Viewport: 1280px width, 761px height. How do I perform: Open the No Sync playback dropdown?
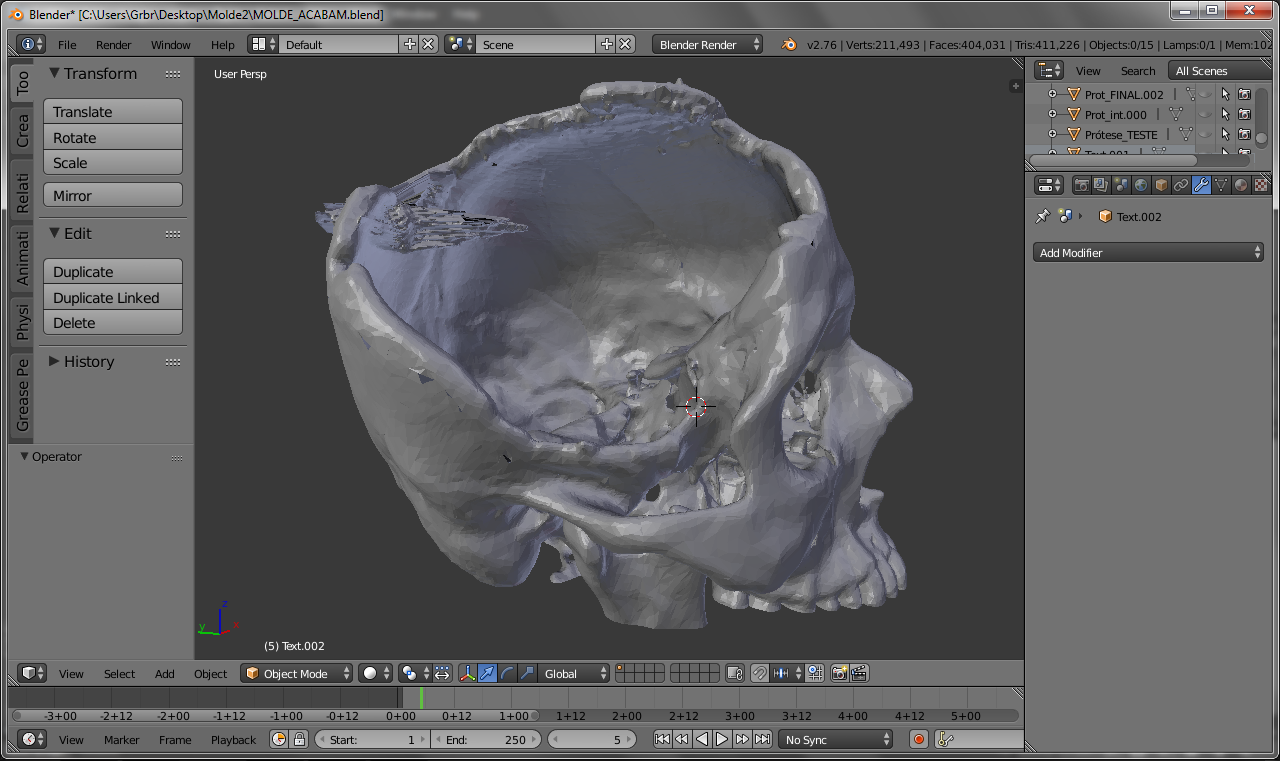pos(836,740)
